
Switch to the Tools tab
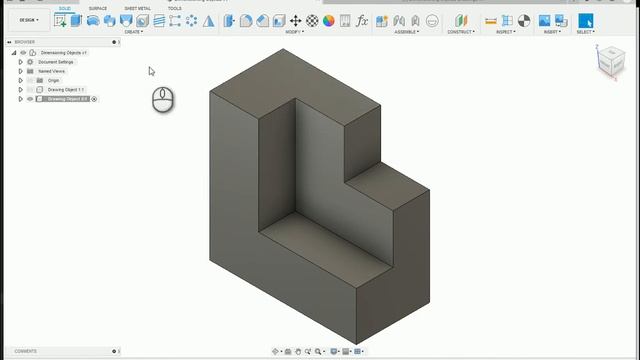coord(175,9)
